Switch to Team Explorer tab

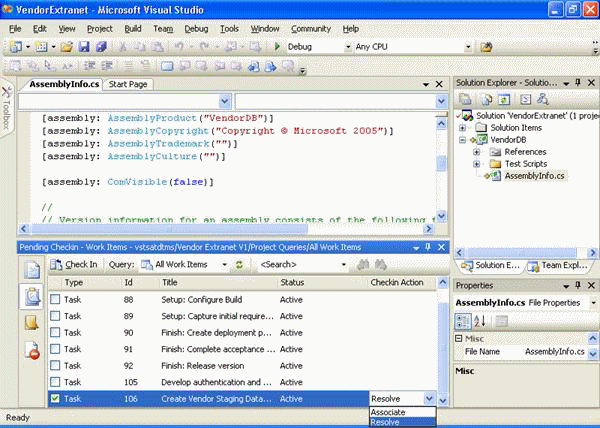point(559,266)
